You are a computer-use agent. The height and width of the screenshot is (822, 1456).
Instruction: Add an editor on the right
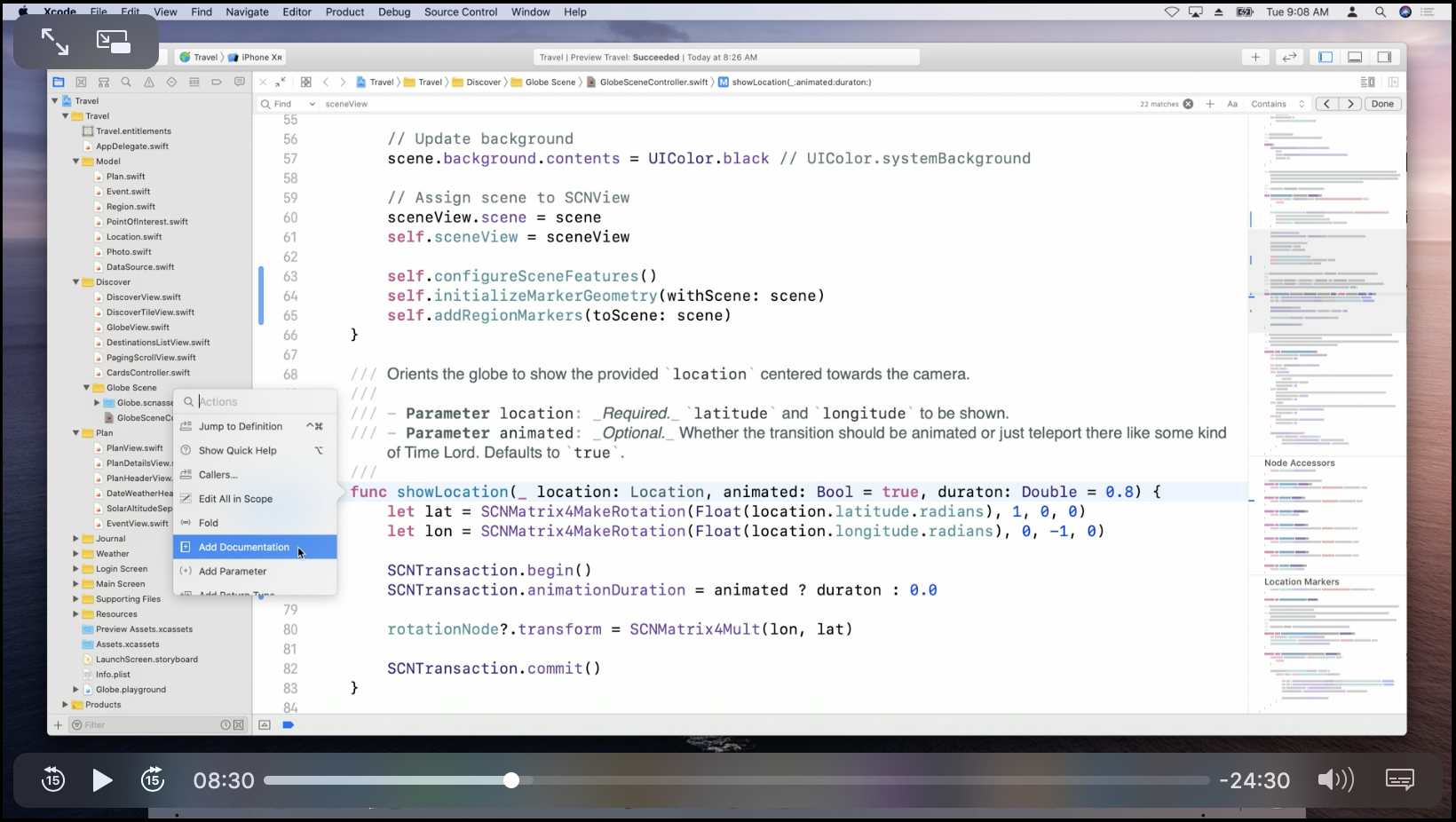coord(1394,82)
